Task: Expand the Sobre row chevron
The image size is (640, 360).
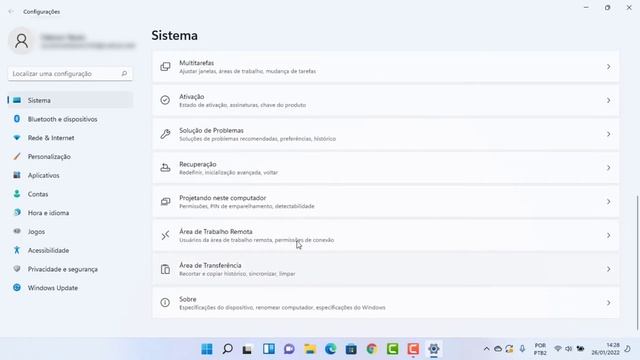Action: (608, 303)
